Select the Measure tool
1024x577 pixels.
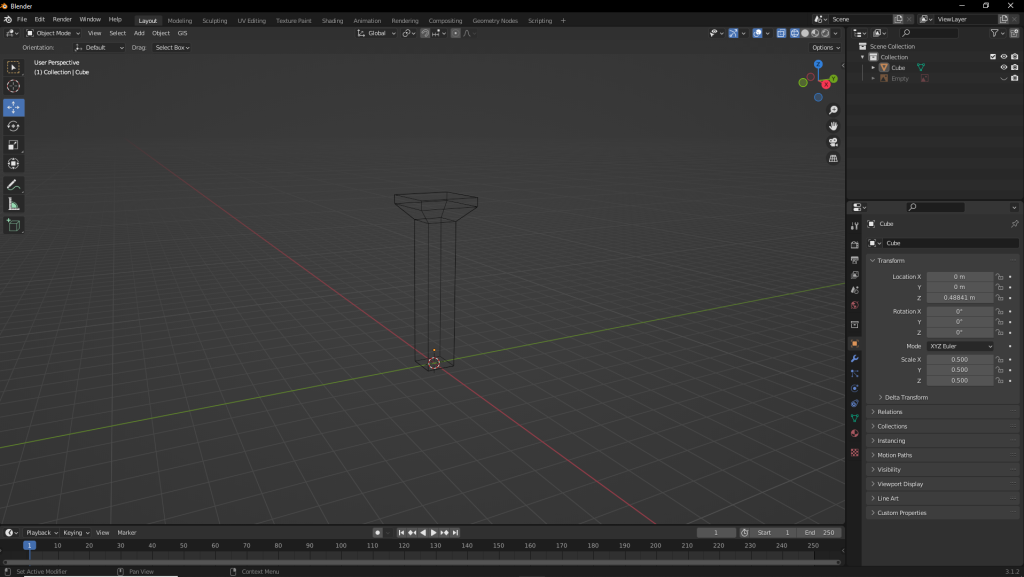(14, 204)
